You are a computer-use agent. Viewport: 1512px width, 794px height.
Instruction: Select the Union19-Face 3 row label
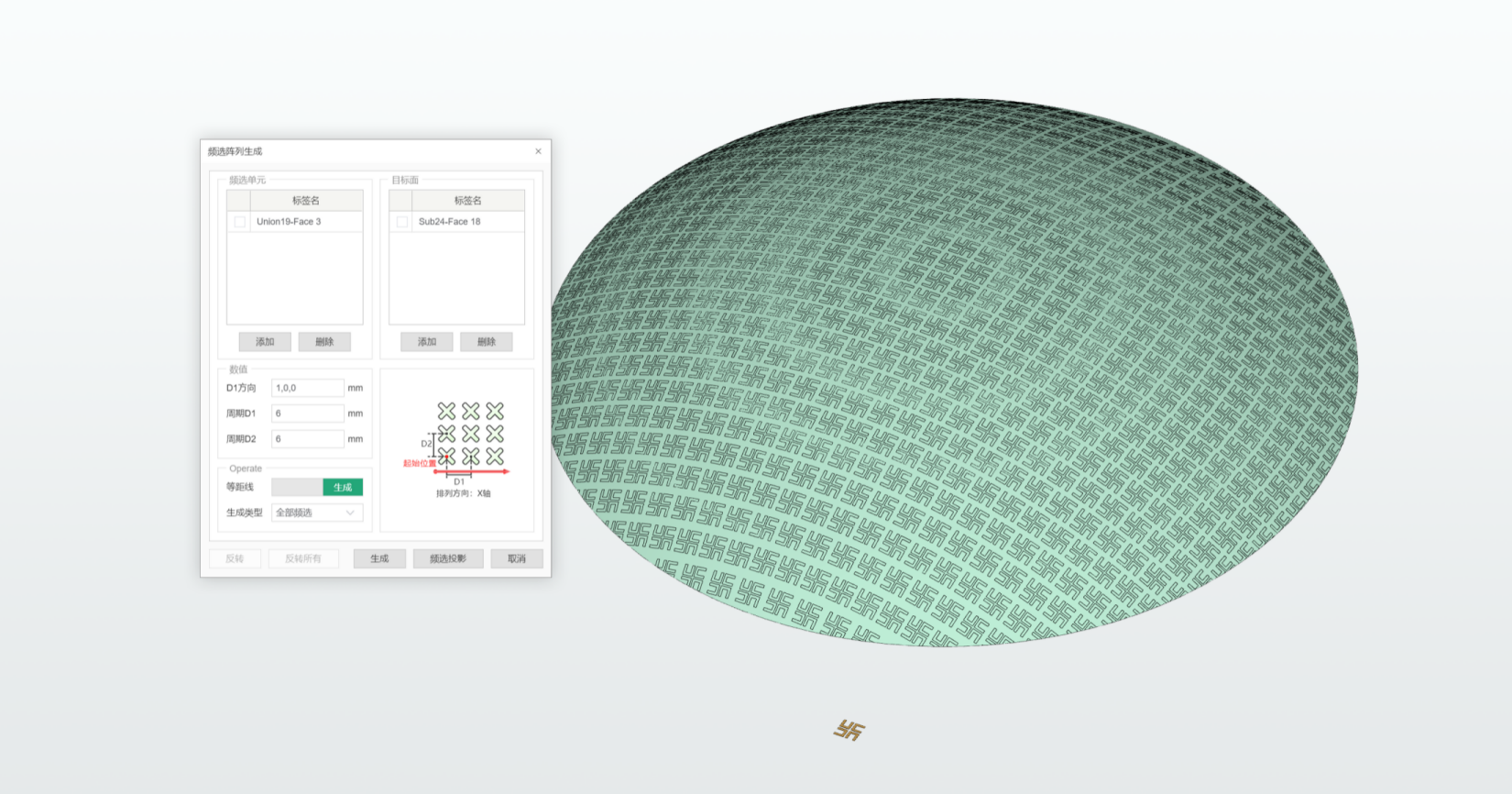point(289,222)
